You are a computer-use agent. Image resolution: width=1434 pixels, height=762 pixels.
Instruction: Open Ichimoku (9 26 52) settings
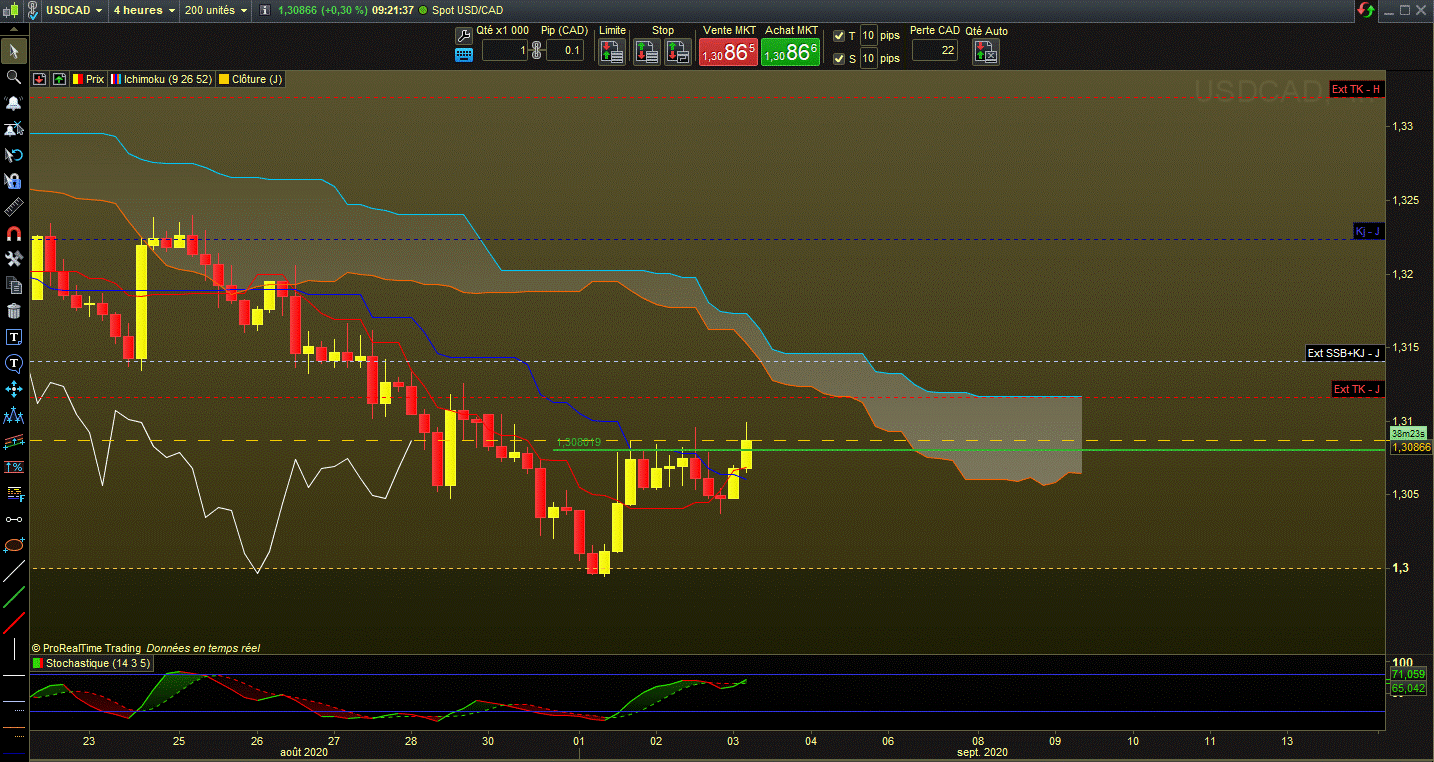tap(161, 79)
